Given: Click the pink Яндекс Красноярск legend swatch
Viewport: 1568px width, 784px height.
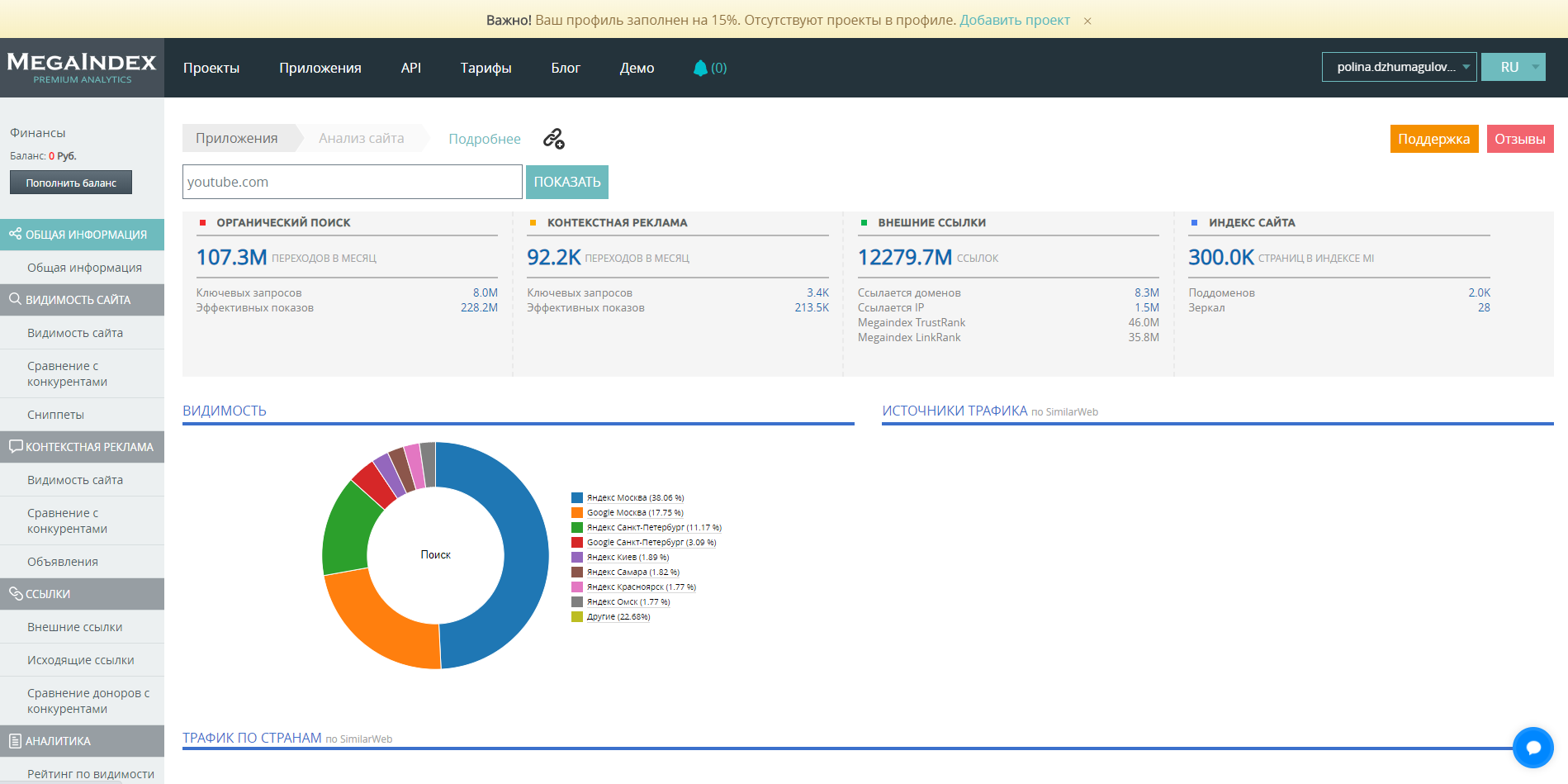Looking at the screenshot, I should (577, 587).
